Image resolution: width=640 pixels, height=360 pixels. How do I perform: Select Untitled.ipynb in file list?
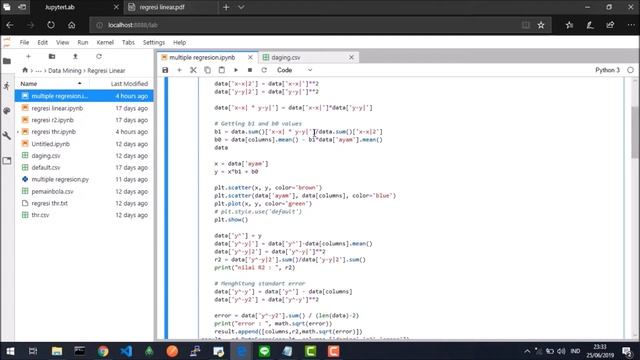coord(84,144)
